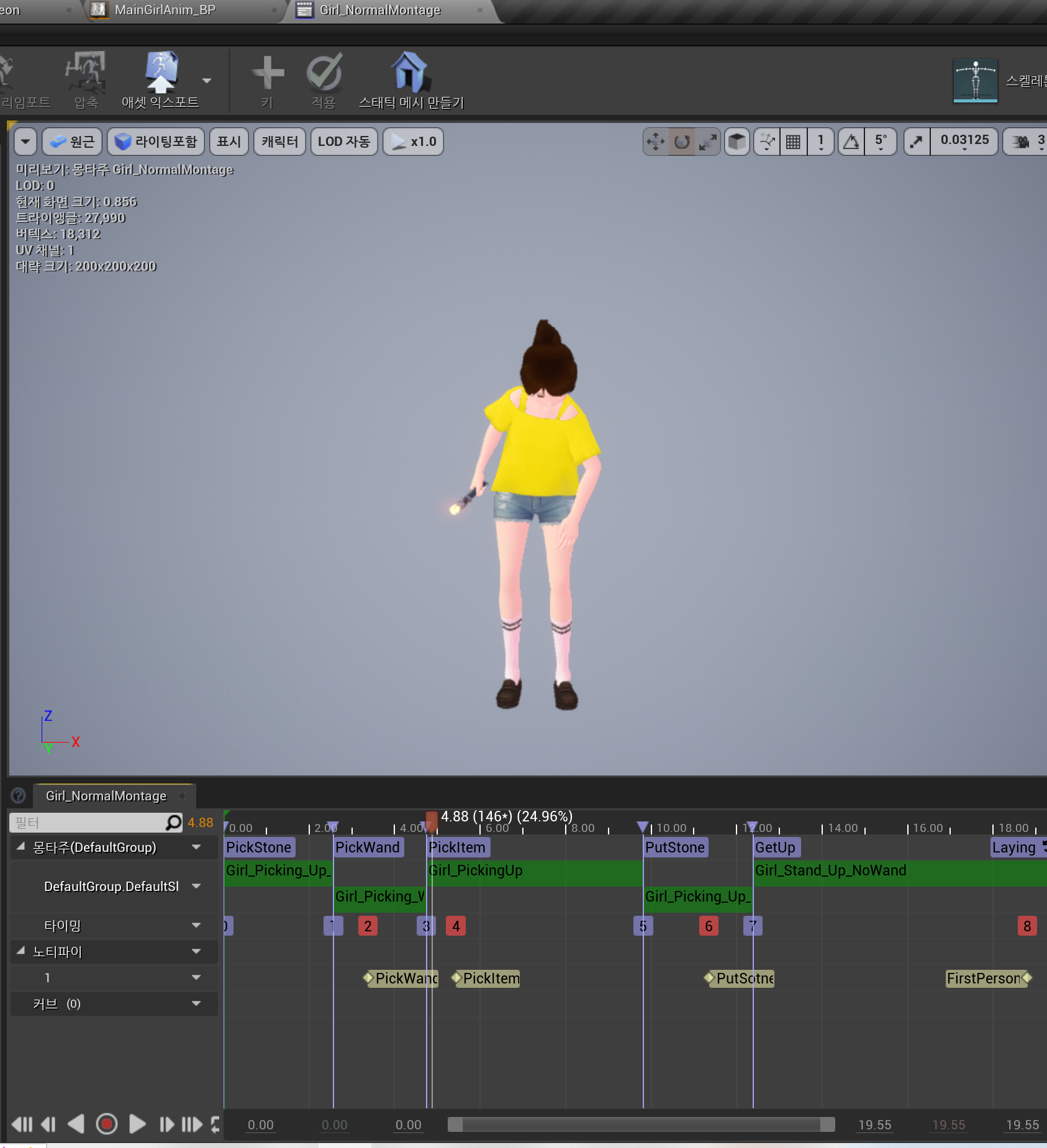Toggle playback looping
Screen dimensions: 1047x1148
click(216, 1124)
